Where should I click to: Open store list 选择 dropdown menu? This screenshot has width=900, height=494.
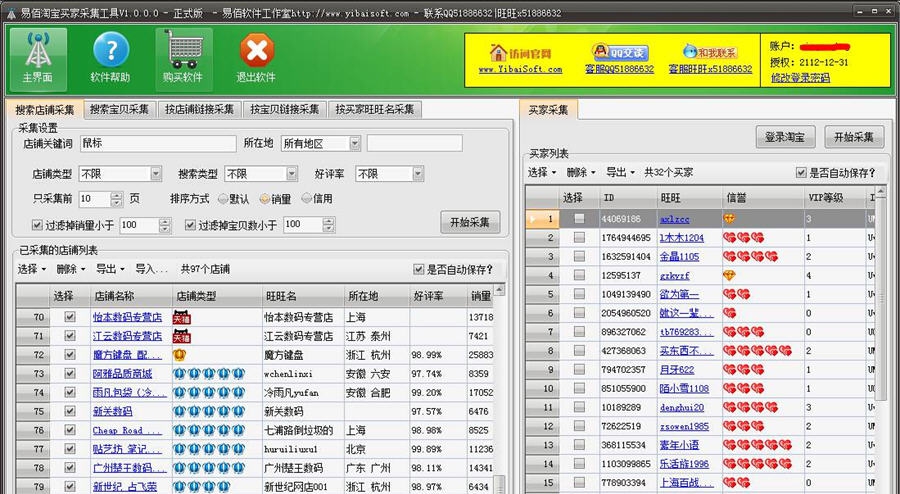tap(32, 269)
